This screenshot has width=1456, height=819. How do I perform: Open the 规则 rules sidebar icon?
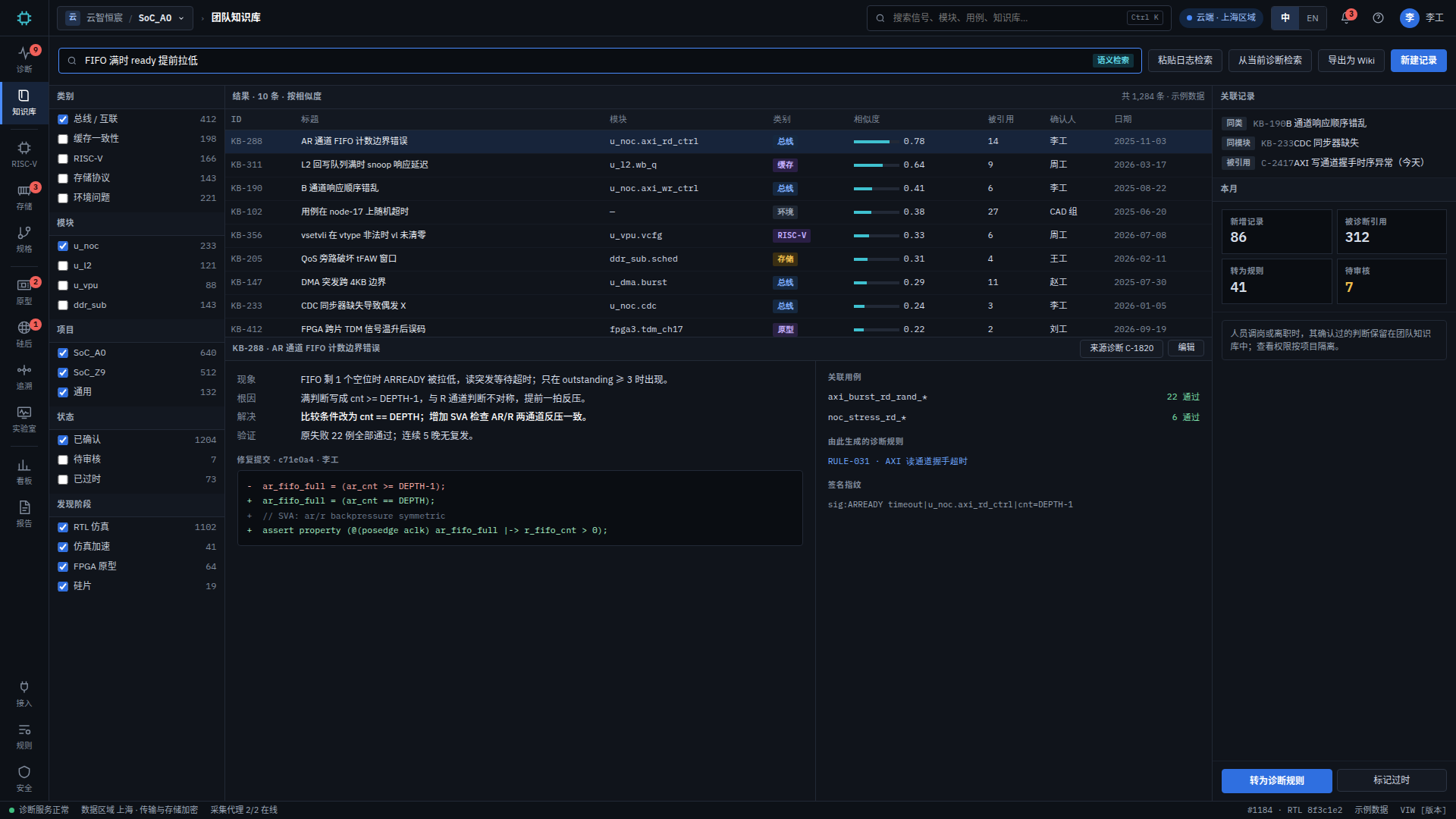24,736
